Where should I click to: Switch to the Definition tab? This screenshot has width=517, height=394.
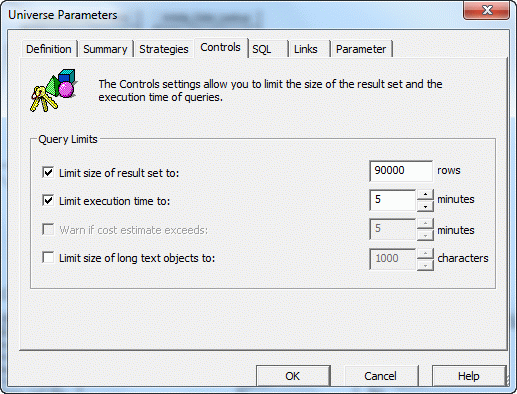tap(49, 49)
